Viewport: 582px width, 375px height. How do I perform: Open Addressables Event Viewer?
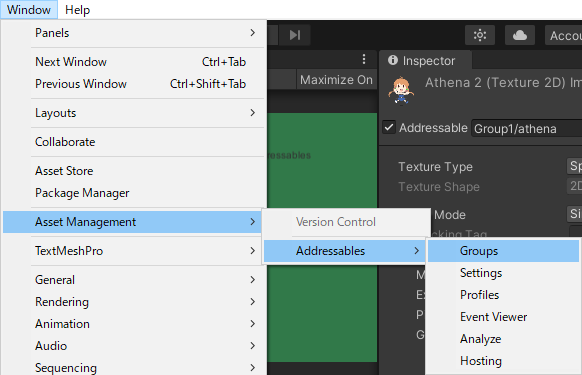(503, 317)
